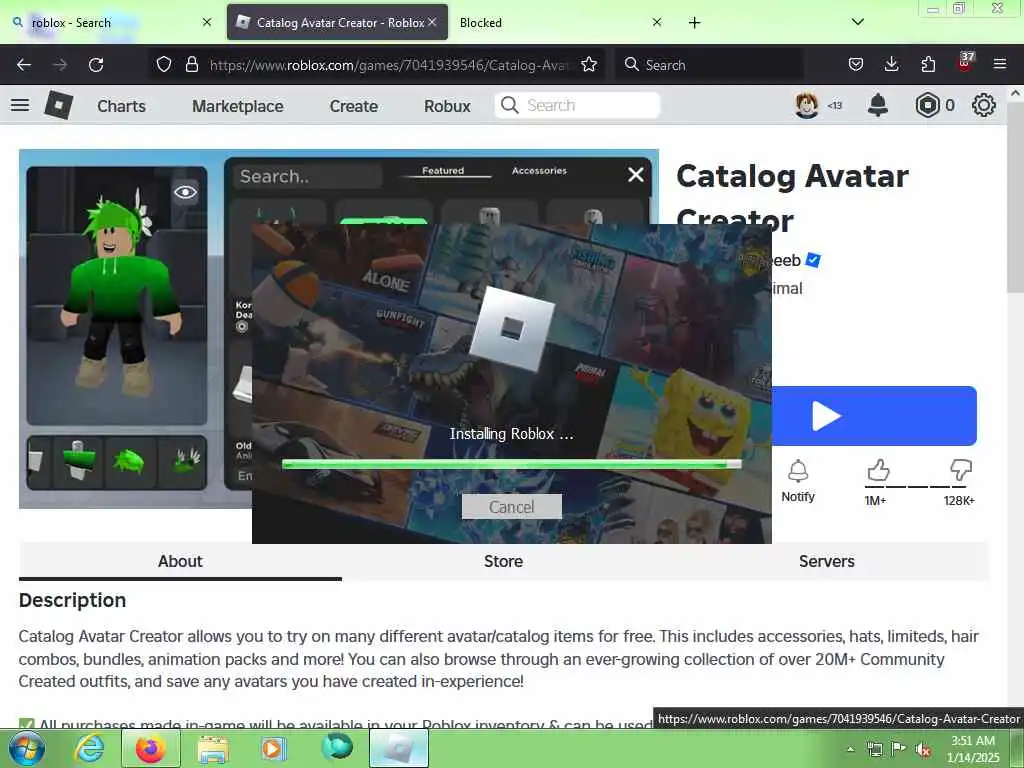1024x768 pixels.
Task: Open the Roblox side navigation hamburger menu
Action: [20, 105]
